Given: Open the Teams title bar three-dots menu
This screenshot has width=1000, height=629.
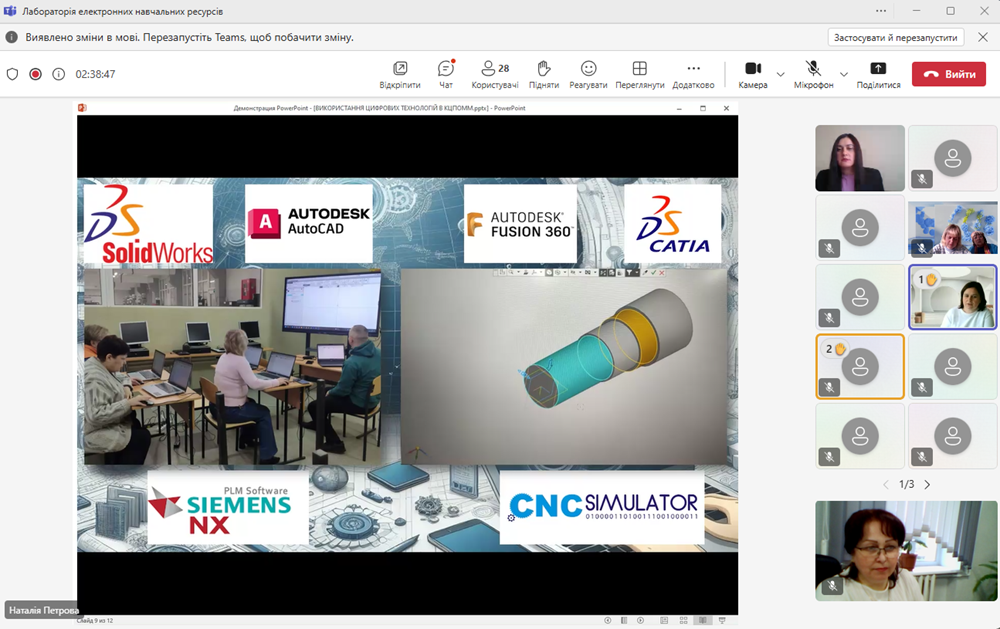Looking at the screenshot, I should click(881, 11).
